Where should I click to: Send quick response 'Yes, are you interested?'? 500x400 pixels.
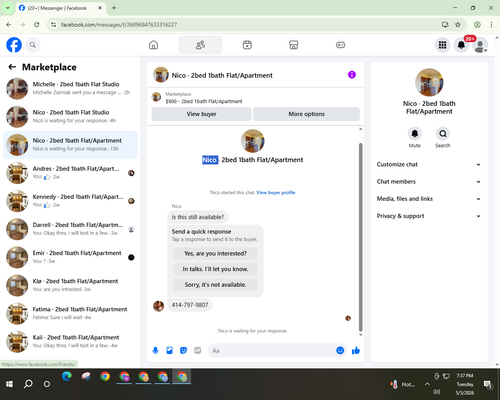pos(215,254)
